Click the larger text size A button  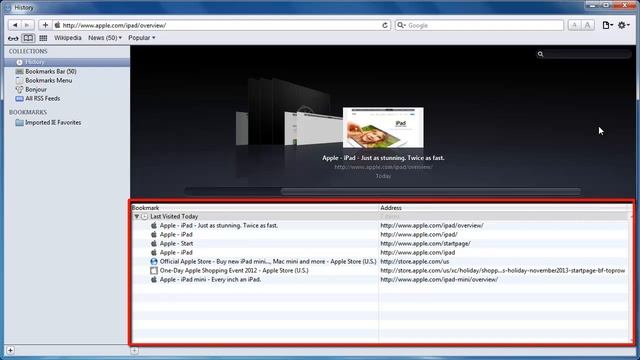click(x=587, y=25)
